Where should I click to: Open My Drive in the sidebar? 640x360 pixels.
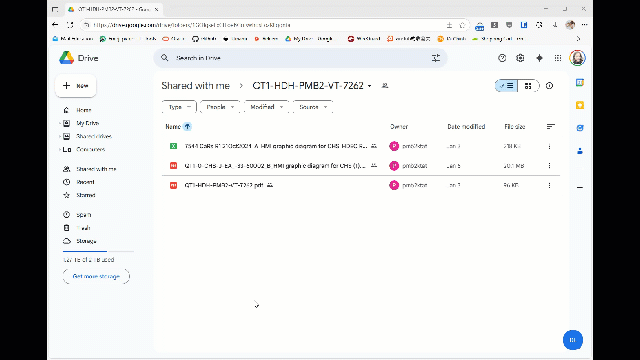coord(87,123)
